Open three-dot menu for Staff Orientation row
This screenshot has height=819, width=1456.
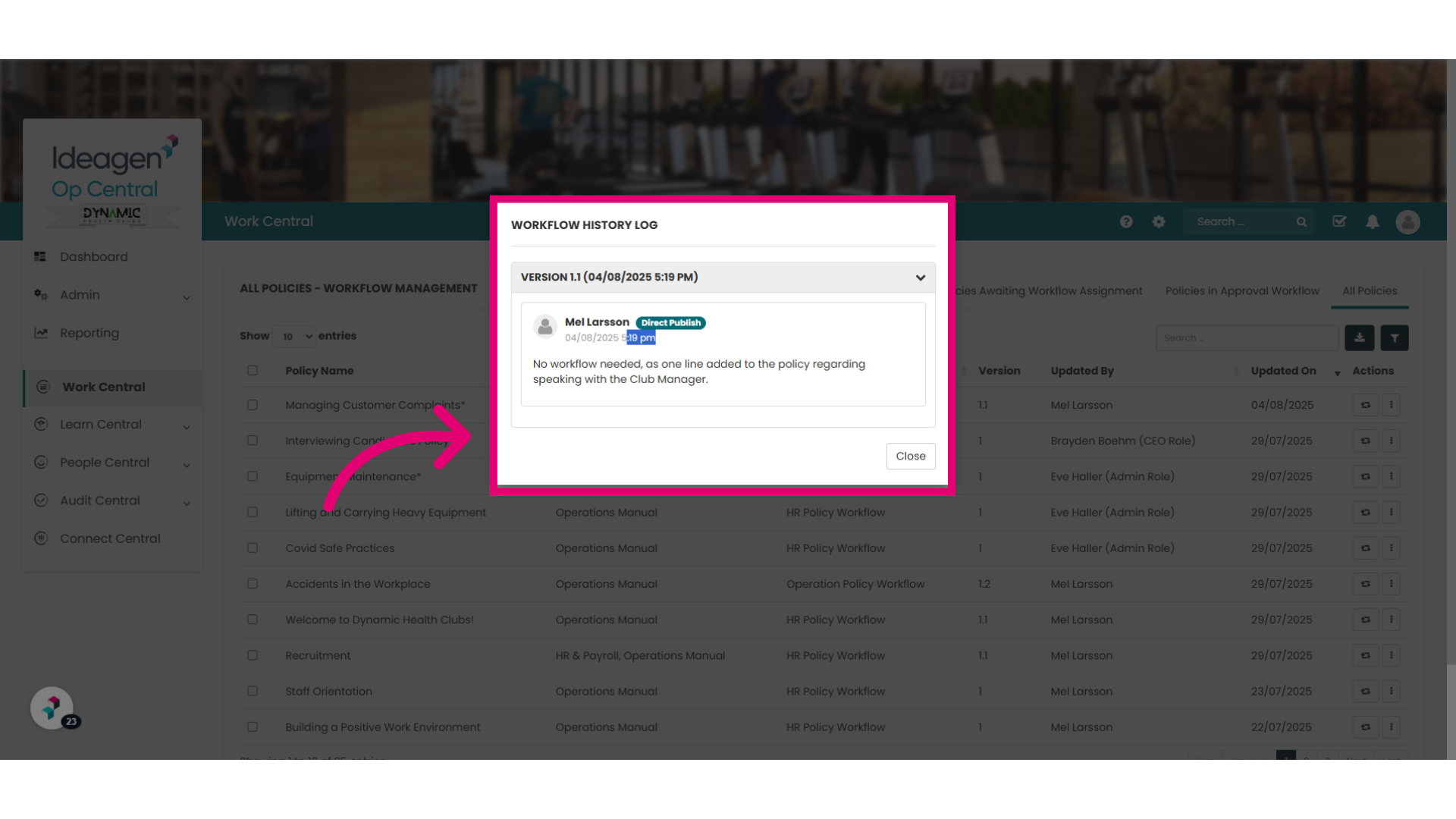click(1392, 691)
